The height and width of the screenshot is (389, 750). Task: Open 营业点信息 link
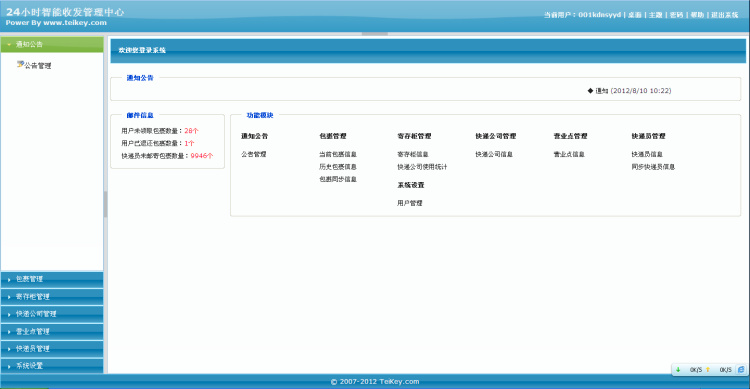[x=569, y=154]
